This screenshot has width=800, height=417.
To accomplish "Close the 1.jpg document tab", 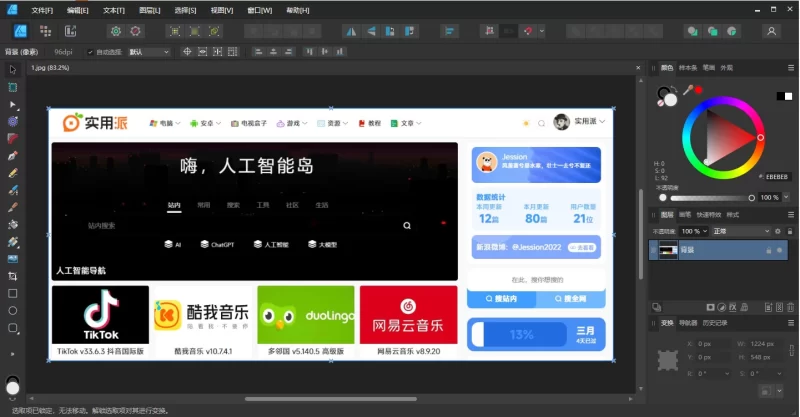I will 638,67.
